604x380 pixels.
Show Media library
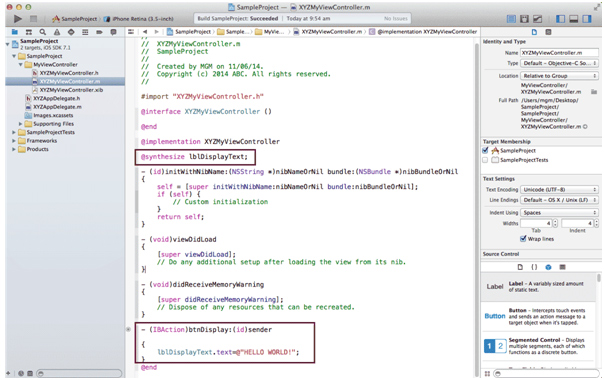point(562,267)
